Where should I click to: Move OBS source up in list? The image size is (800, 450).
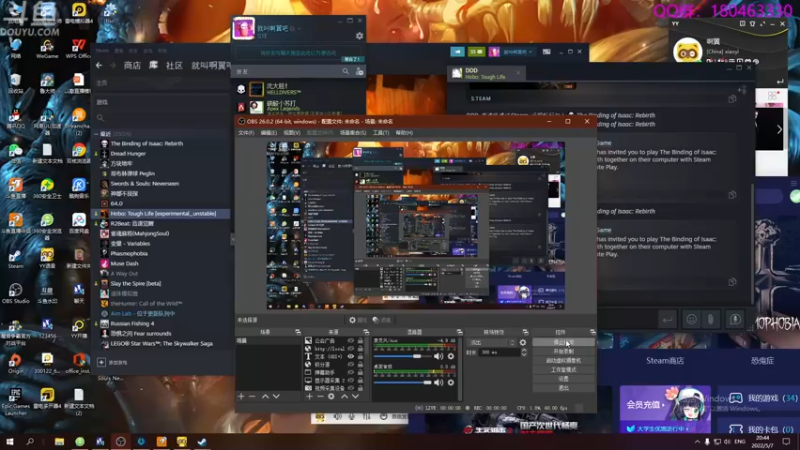click(x=344, y=396)
